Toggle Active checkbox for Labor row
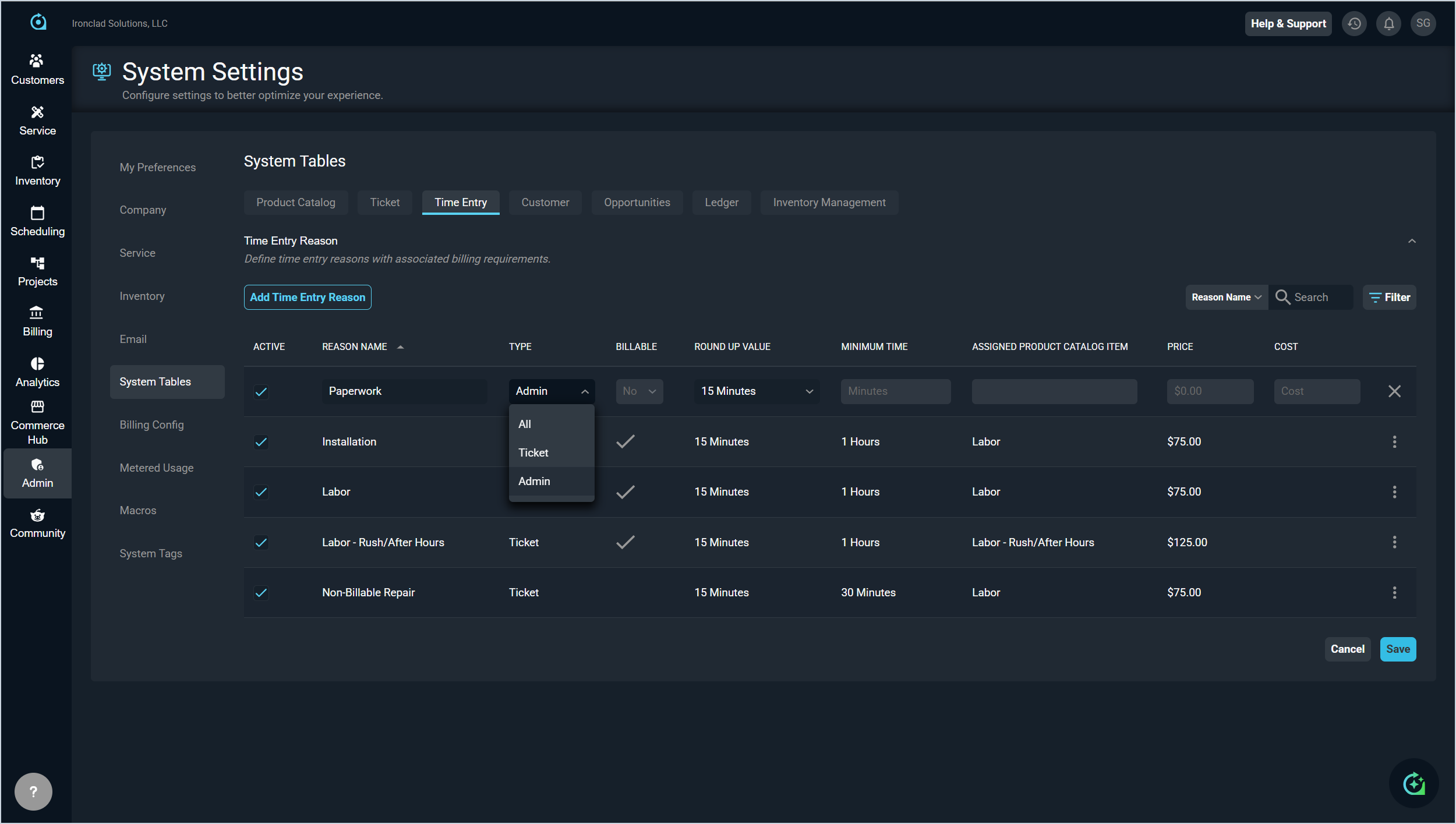 (x=261, y=492)
